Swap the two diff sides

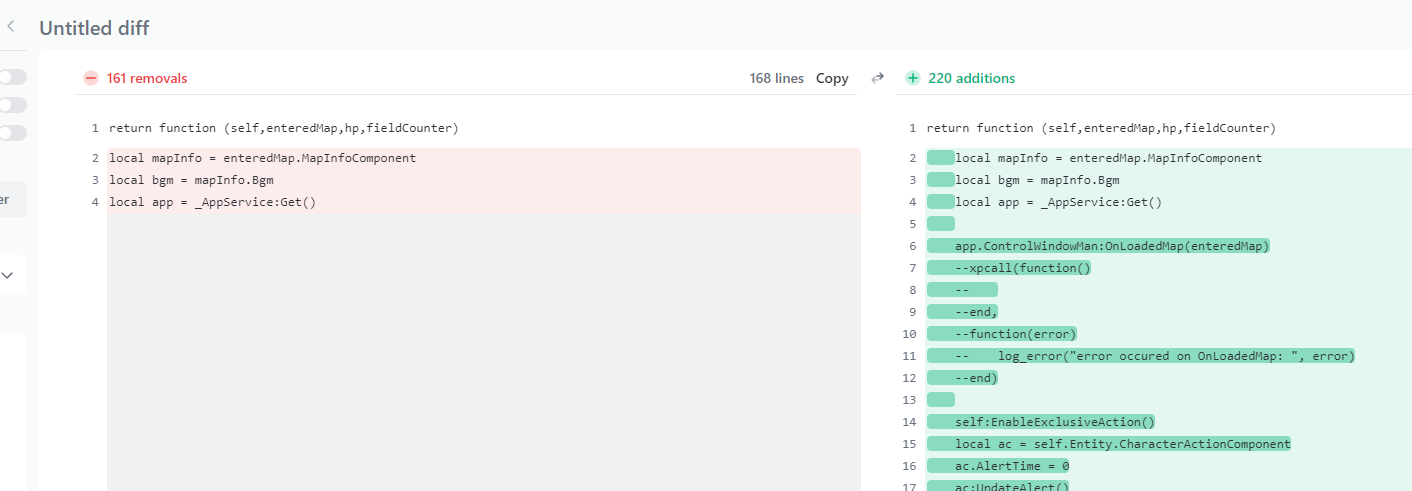pyautogui.click(x=878, y=78)
